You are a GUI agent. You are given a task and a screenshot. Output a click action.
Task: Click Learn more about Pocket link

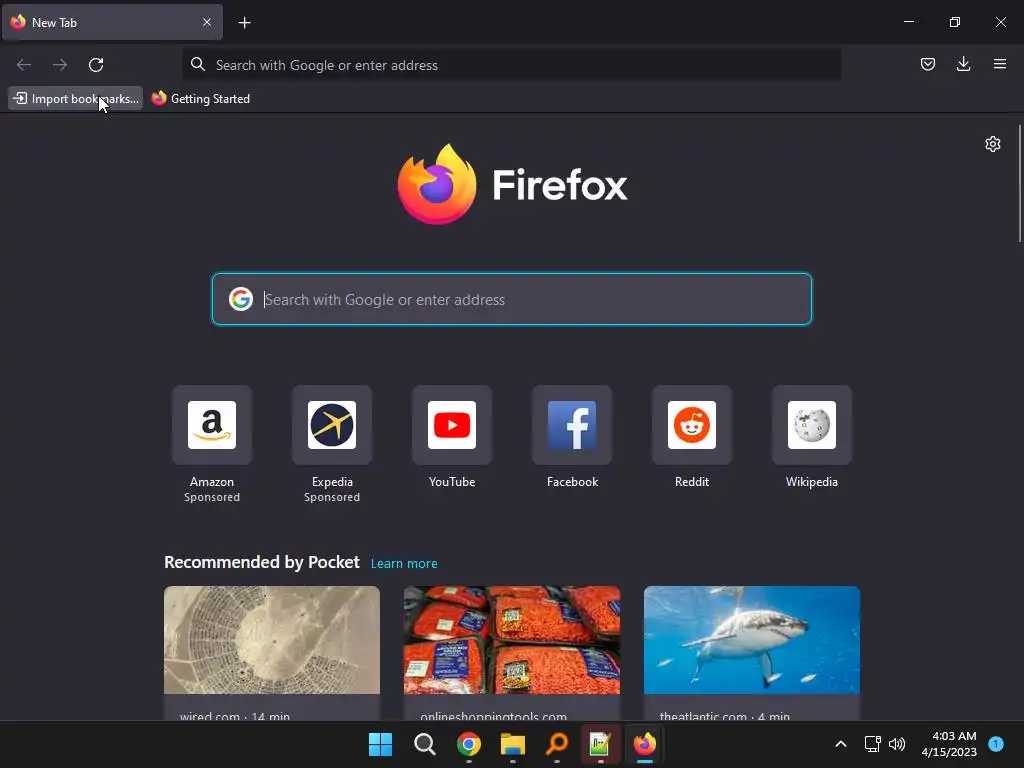[x=404, y=564]
